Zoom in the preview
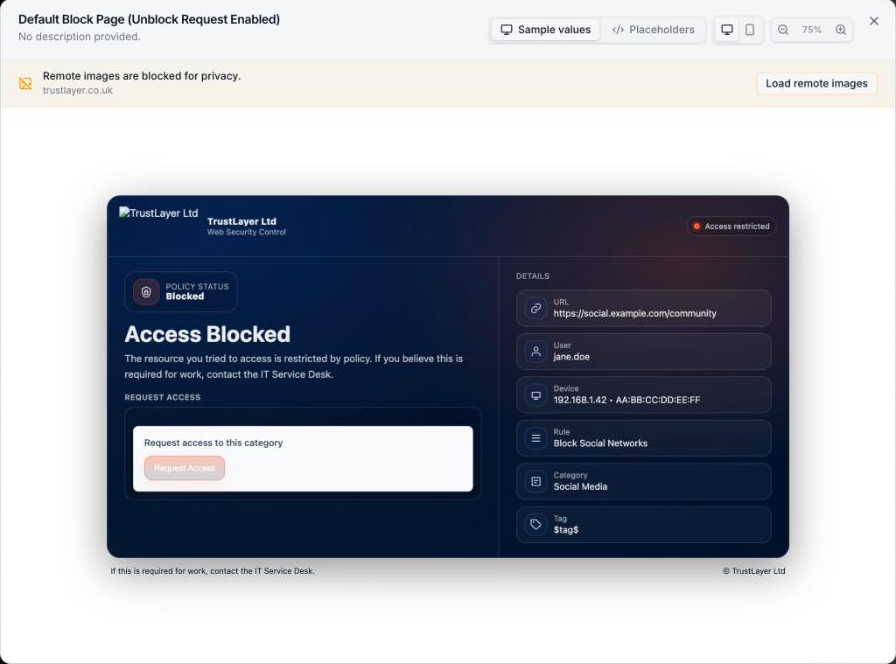The height and width of the screenshot is (664, 896). click(x=841, y=30)
